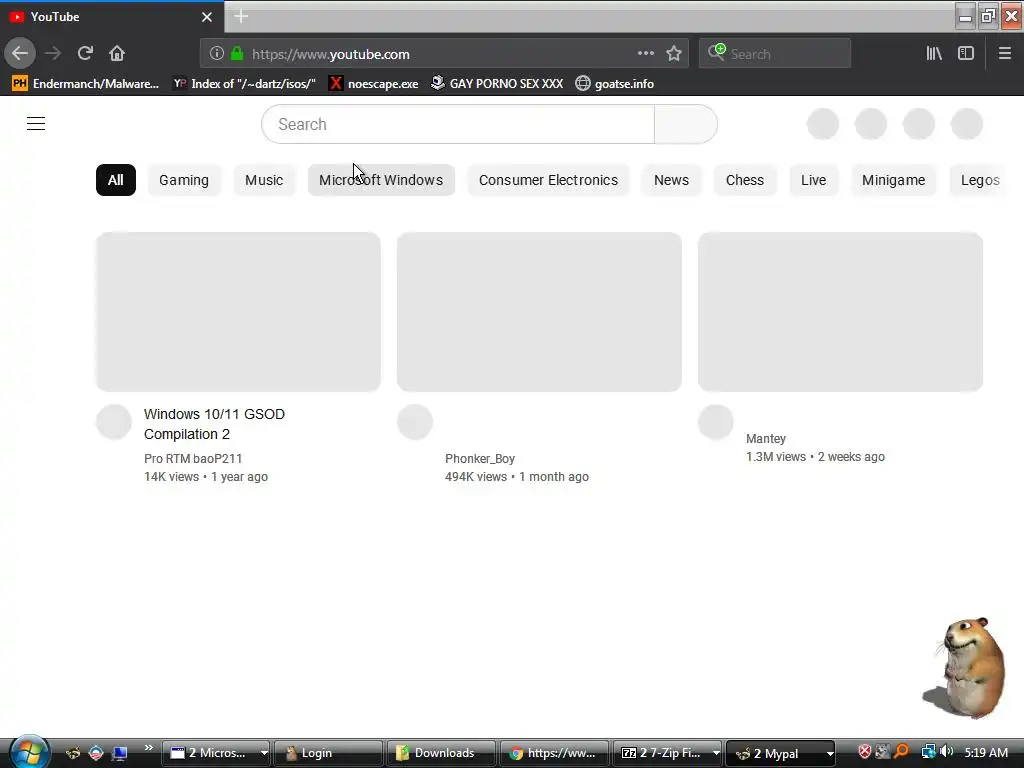
Task: Open the Phonker_Boy video thumbnail
Action: click(539, 312)
